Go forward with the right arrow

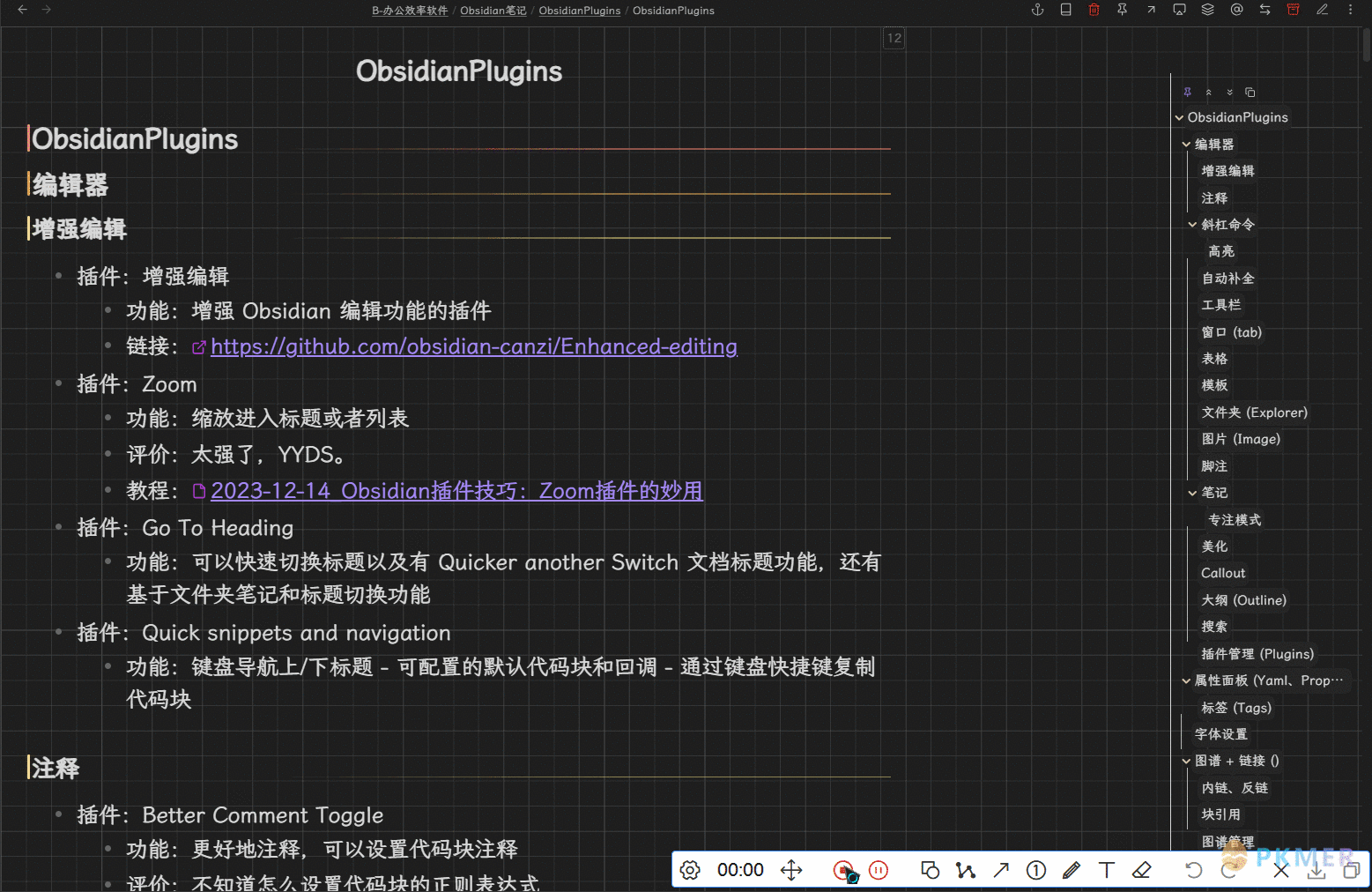pyautogui.click(x=47, y=10)
